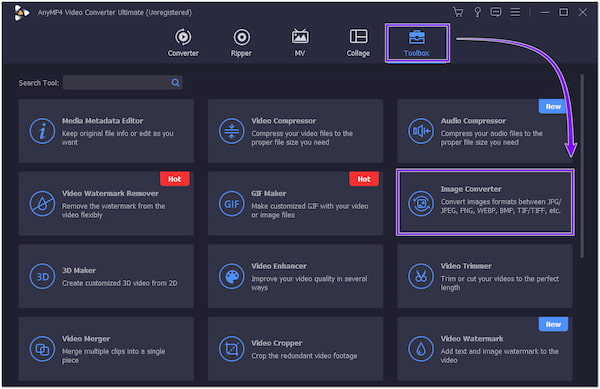Click the search magnifier icon
This screenshot has height=389, width=600.
click(x=175, y=83)
